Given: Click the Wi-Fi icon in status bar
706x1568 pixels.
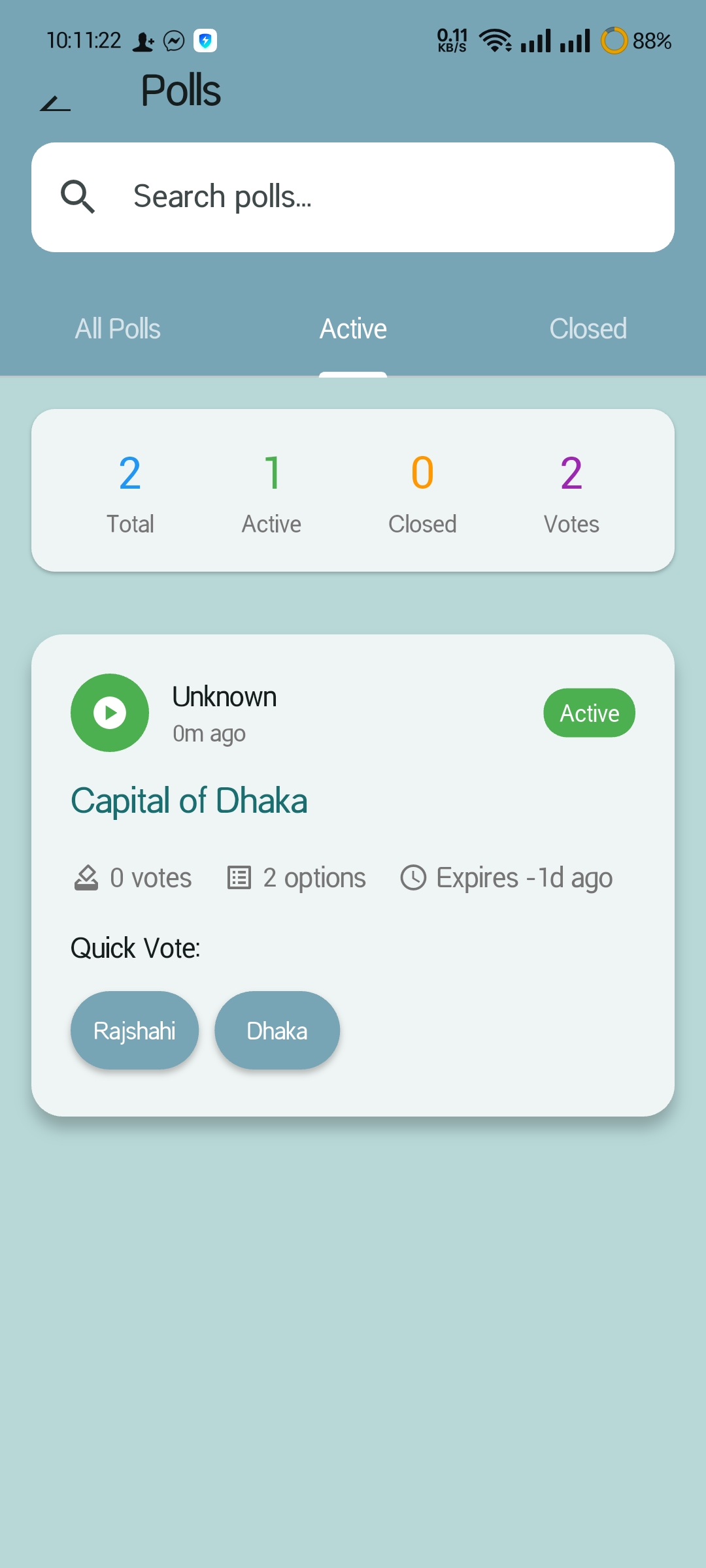Looking at the screenshot, I should pos(496,41).
